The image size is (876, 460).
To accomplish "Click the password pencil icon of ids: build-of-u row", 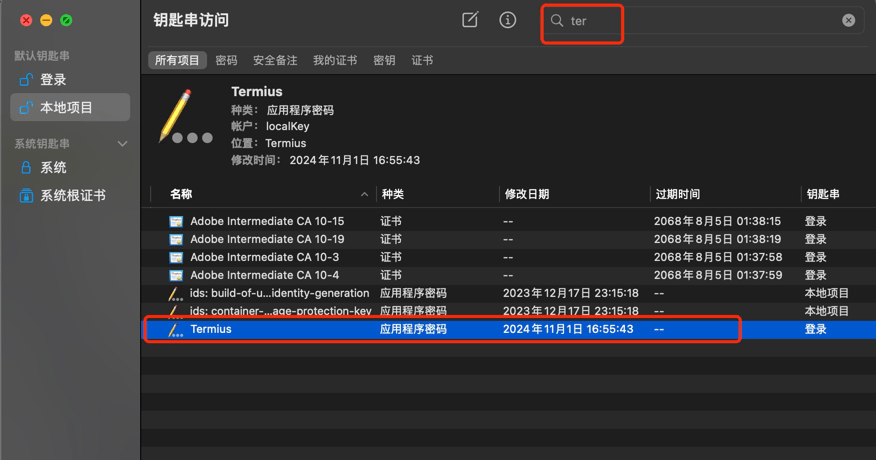I will coord(175,293).
